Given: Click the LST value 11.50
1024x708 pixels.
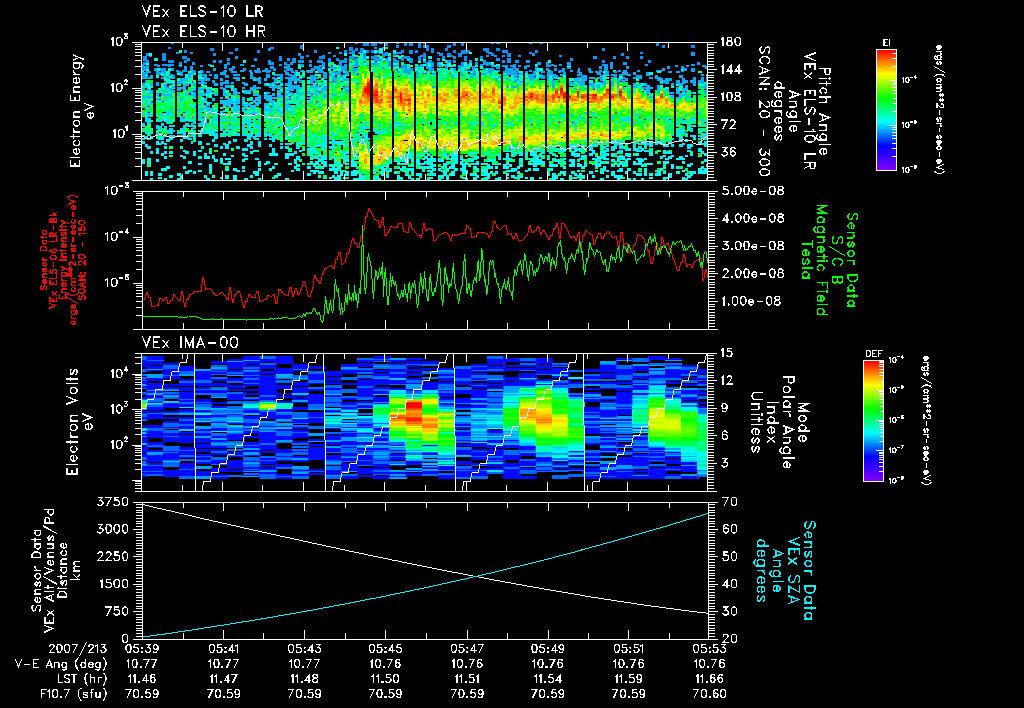Looking at the screenshot, I should point(385,679).
